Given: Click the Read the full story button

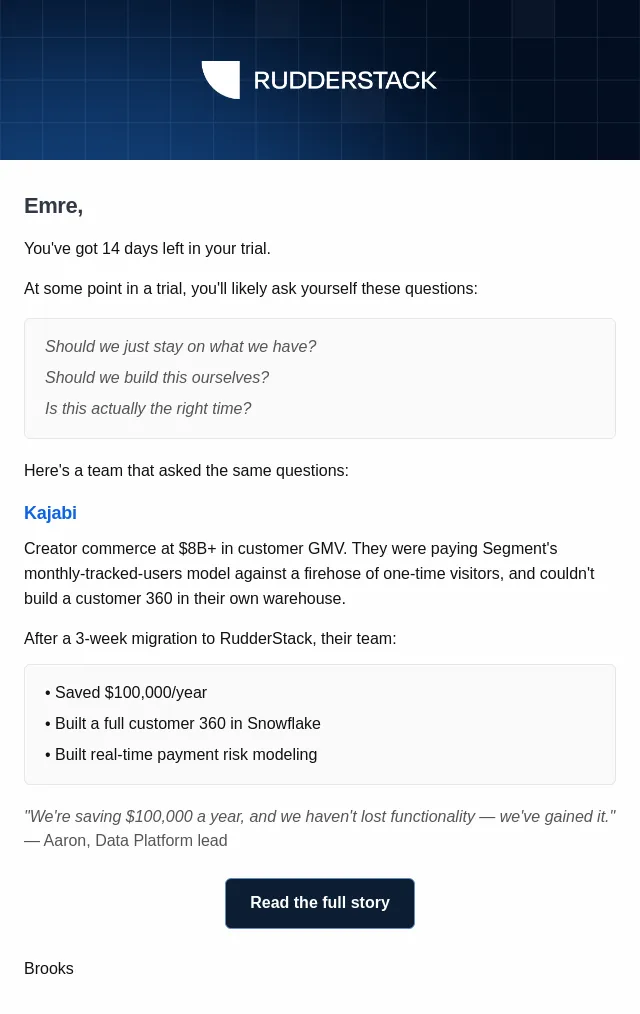Looking at the screenshot, I should click(320, 903).
